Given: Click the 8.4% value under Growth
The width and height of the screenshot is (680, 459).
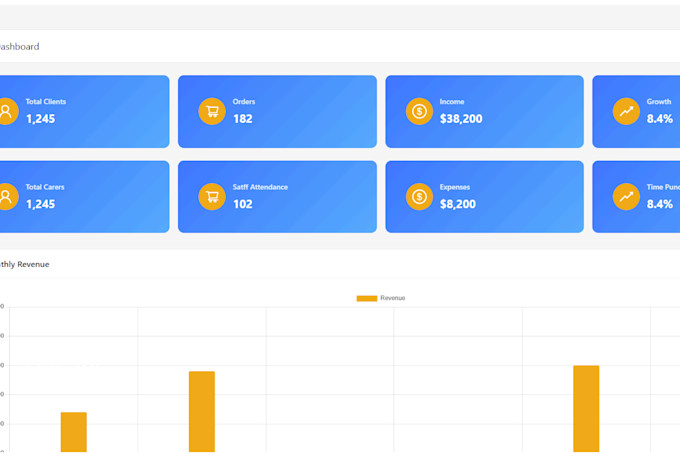Looking at the screenshot, I should point(660,119).
